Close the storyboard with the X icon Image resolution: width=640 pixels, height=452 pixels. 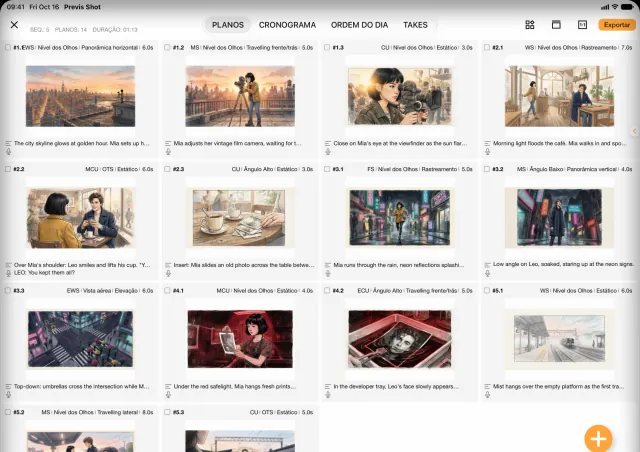14,25
